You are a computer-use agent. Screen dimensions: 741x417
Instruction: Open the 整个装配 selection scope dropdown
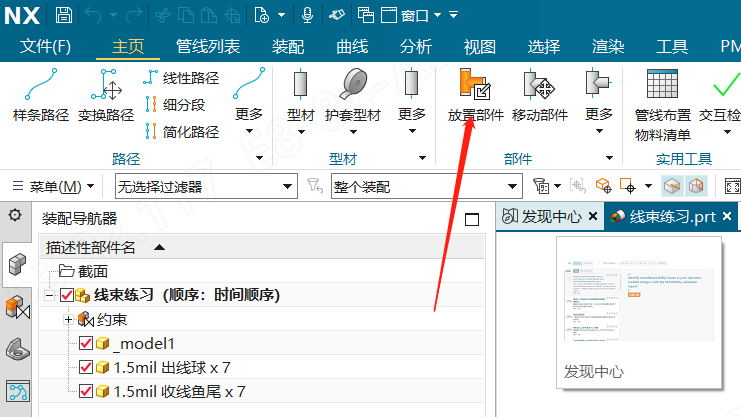[427, 187]
